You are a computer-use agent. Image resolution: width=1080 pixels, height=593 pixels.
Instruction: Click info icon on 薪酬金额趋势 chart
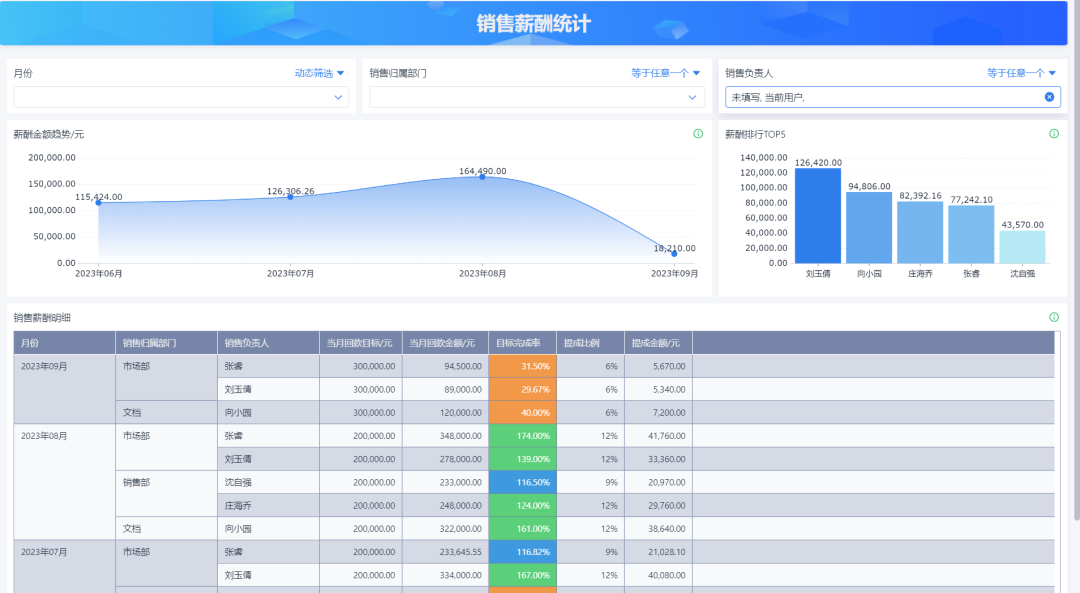[698, 134]
